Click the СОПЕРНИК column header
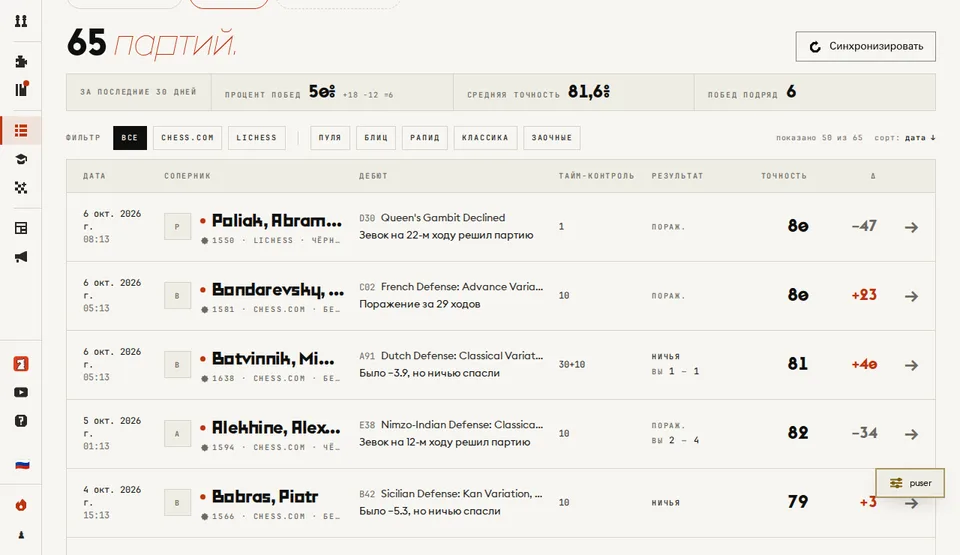 [x=187, y=176]
